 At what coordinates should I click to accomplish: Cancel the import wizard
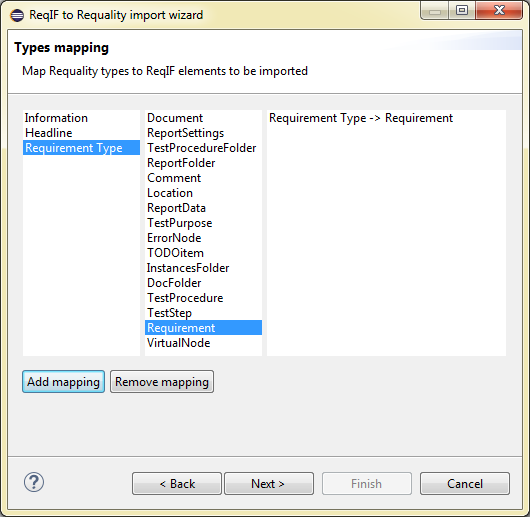coord(465,484)
